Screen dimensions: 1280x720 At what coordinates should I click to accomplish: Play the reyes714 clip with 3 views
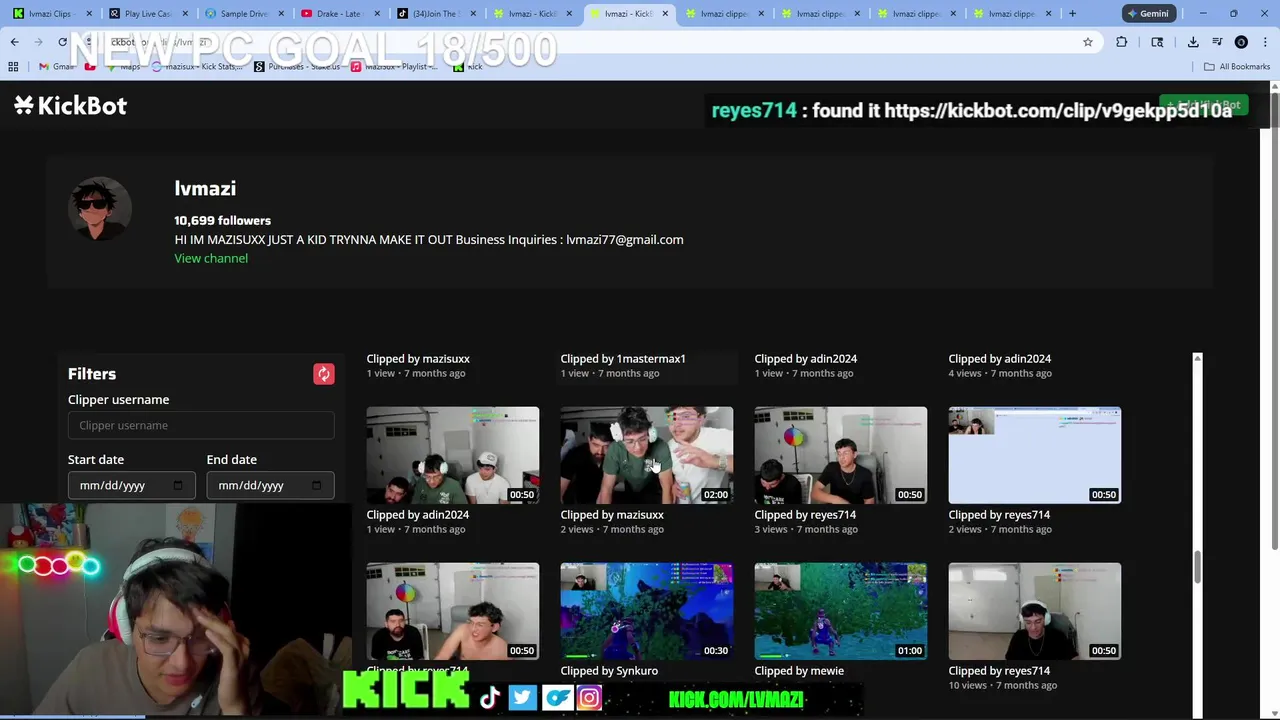841,455
